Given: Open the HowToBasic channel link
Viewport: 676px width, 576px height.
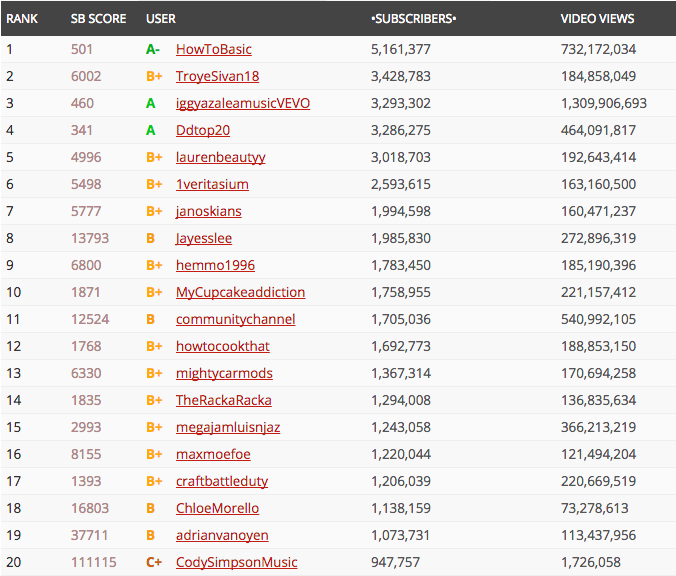Looking at the screenshot, I should click(213, 49).
